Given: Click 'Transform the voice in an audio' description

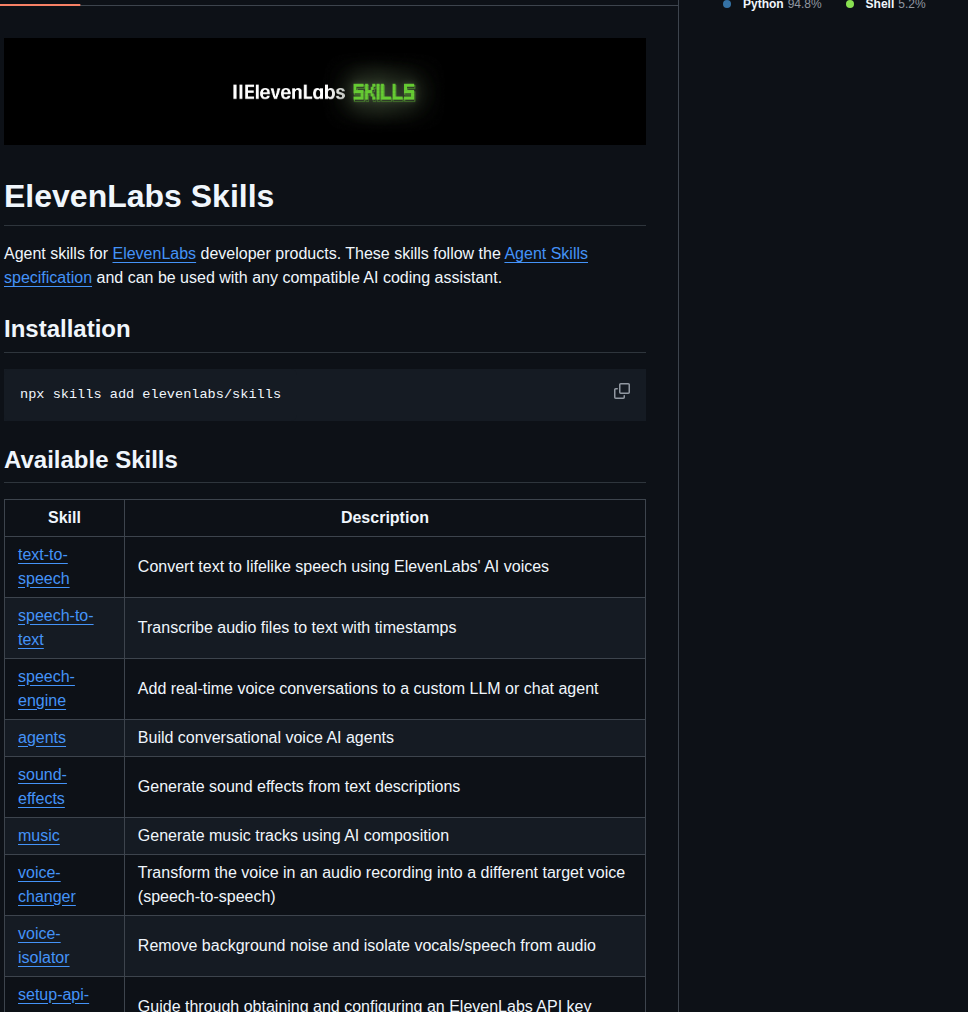Looking at the screenshot, I should click(381, 885).
